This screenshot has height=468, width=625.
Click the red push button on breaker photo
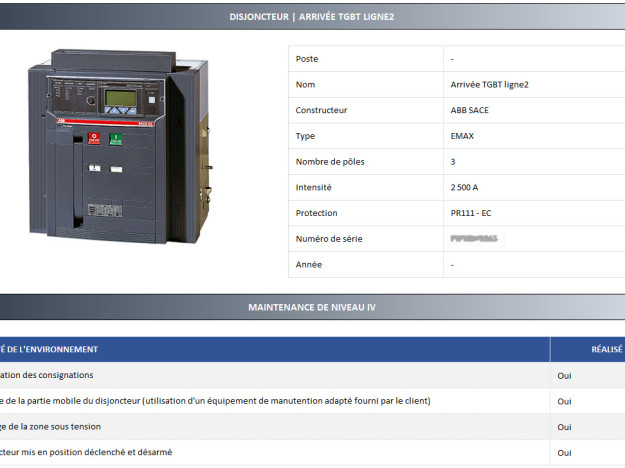[95, 137]
